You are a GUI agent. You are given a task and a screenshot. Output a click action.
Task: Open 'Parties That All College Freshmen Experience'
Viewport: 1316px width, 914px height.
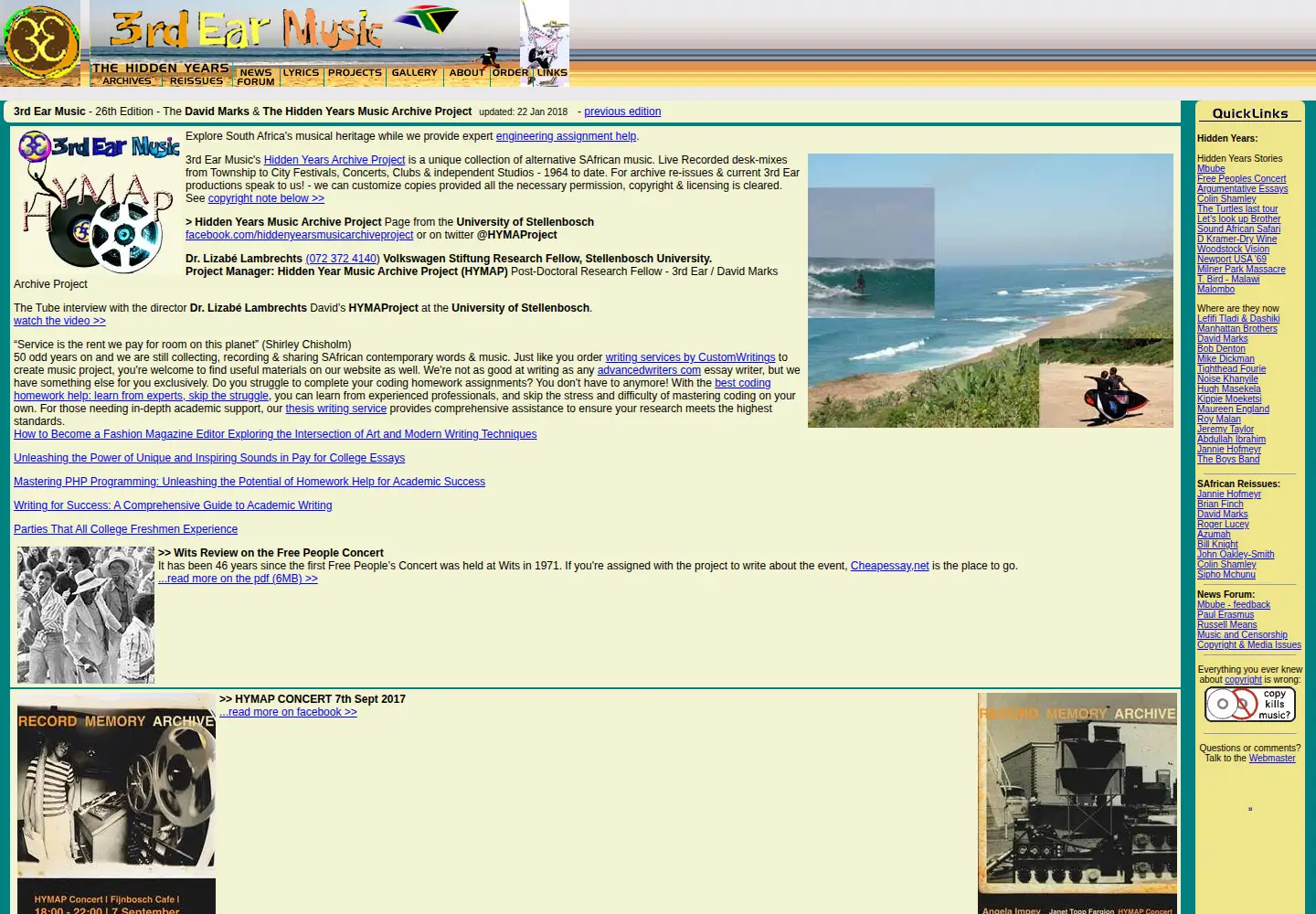(x=125, y=529)
